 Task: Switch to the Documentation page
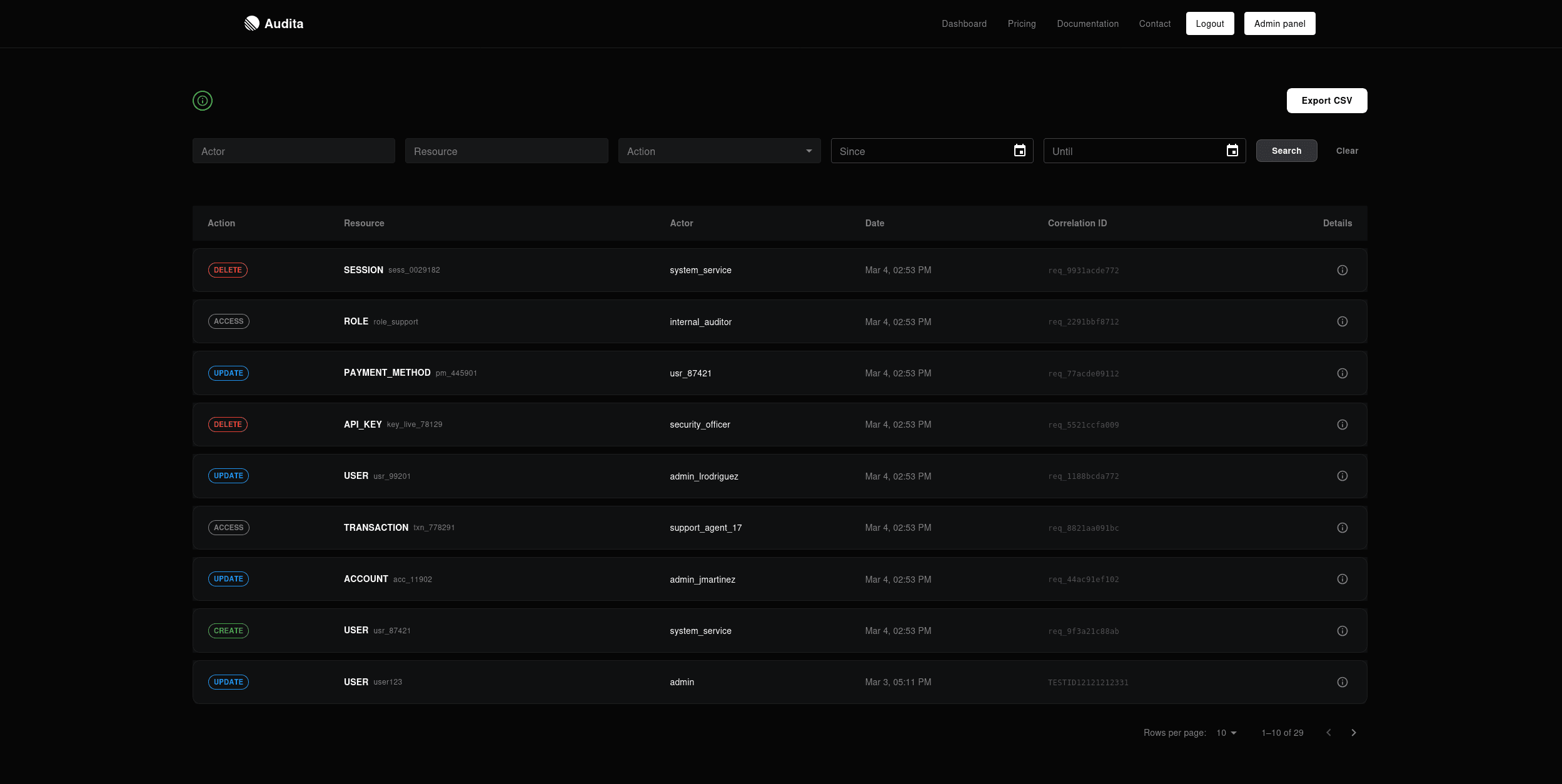pyautogui.click(x=1087, y=24)
